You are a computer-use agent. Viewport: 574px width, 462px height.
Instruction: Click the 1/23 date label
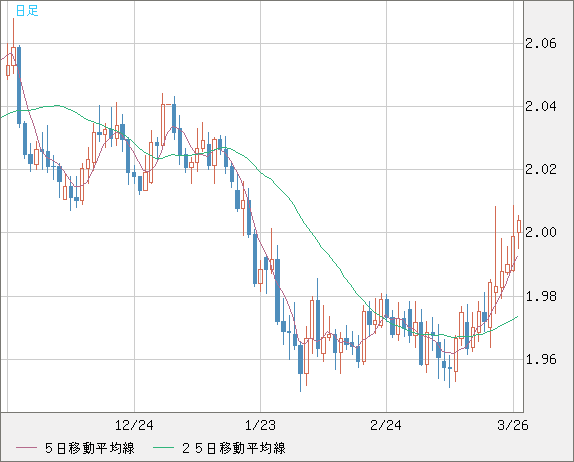point(260,425)
